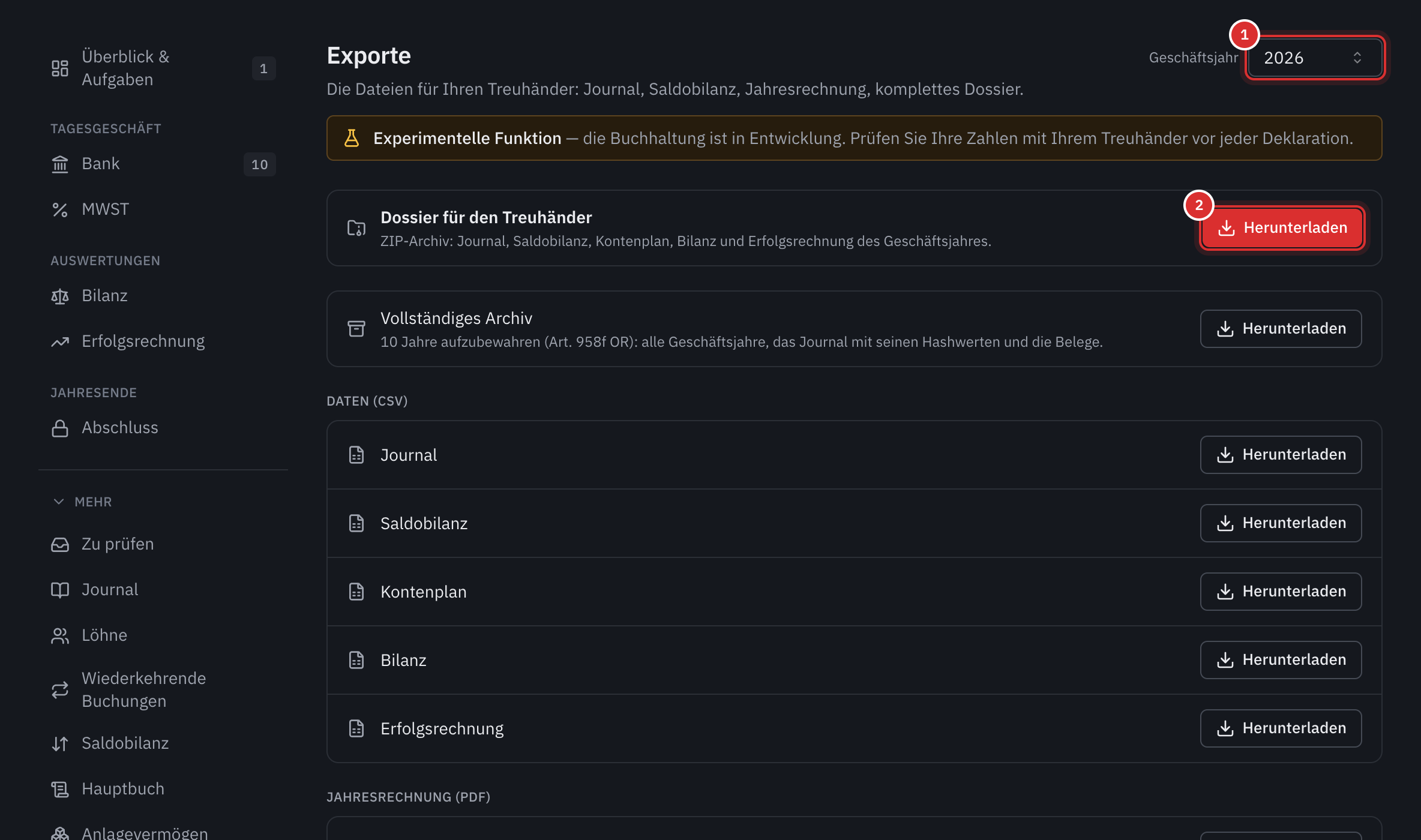Click the Hauptbuch scroll icon
Screen dimensions: 1421x840
(60, 789)
